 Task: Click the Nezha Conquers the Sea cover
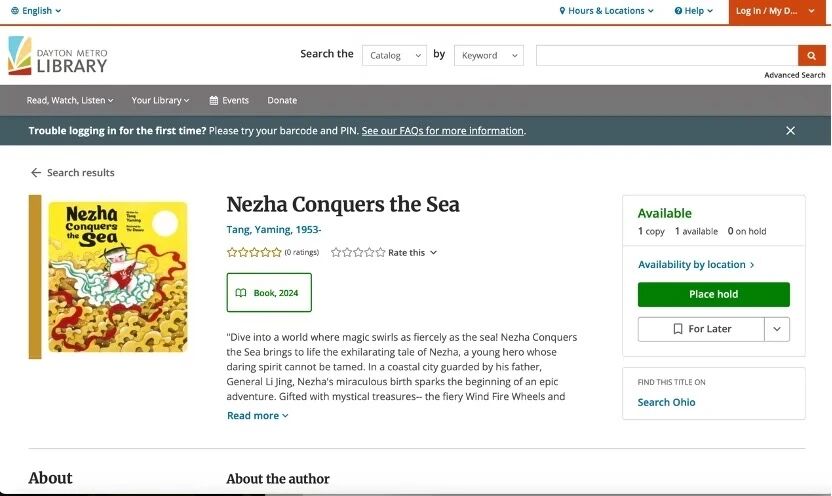(x=117, y=277)
